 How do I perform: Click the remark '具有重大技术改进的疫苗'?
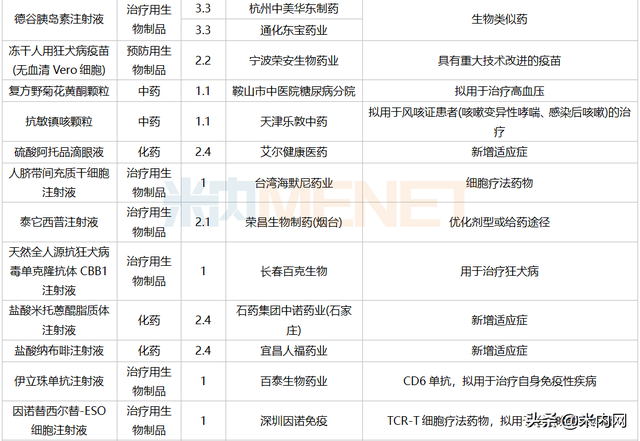point(500,60)
